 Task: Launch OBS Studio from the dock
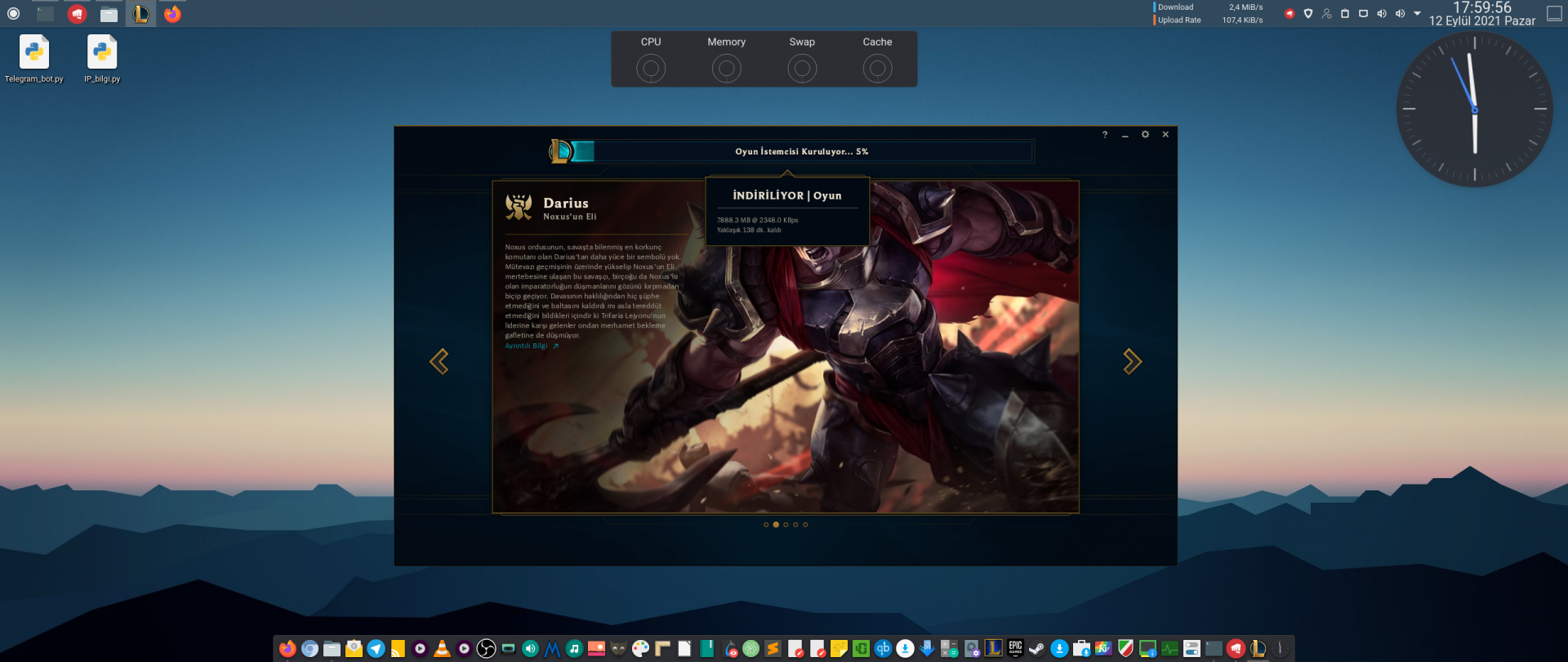click(x=486, y=649)
